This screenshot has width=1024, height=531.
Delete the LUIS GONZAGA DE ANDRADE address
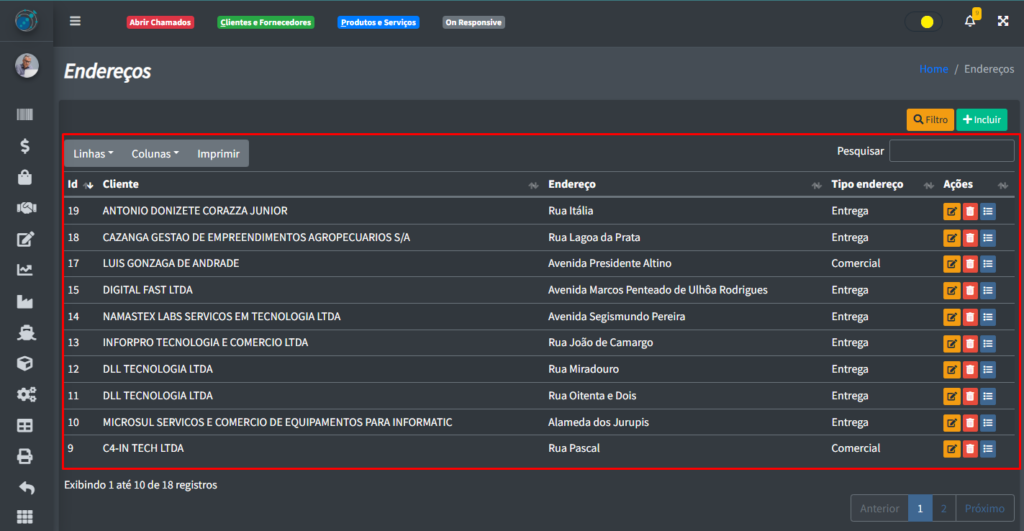(x=970, y=264)
